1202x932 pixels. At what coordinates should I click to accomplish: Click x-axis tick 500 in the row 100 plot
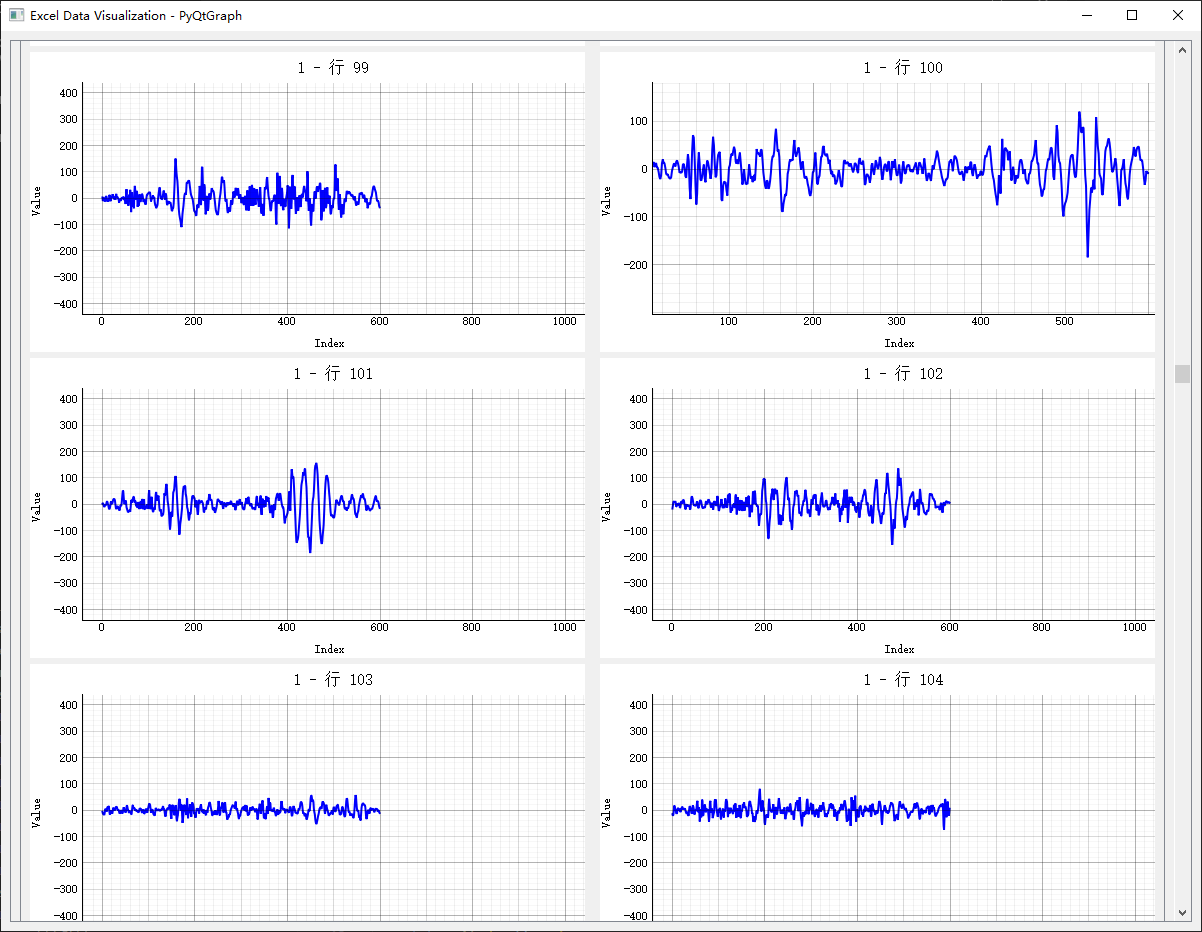coord(1064,322)
